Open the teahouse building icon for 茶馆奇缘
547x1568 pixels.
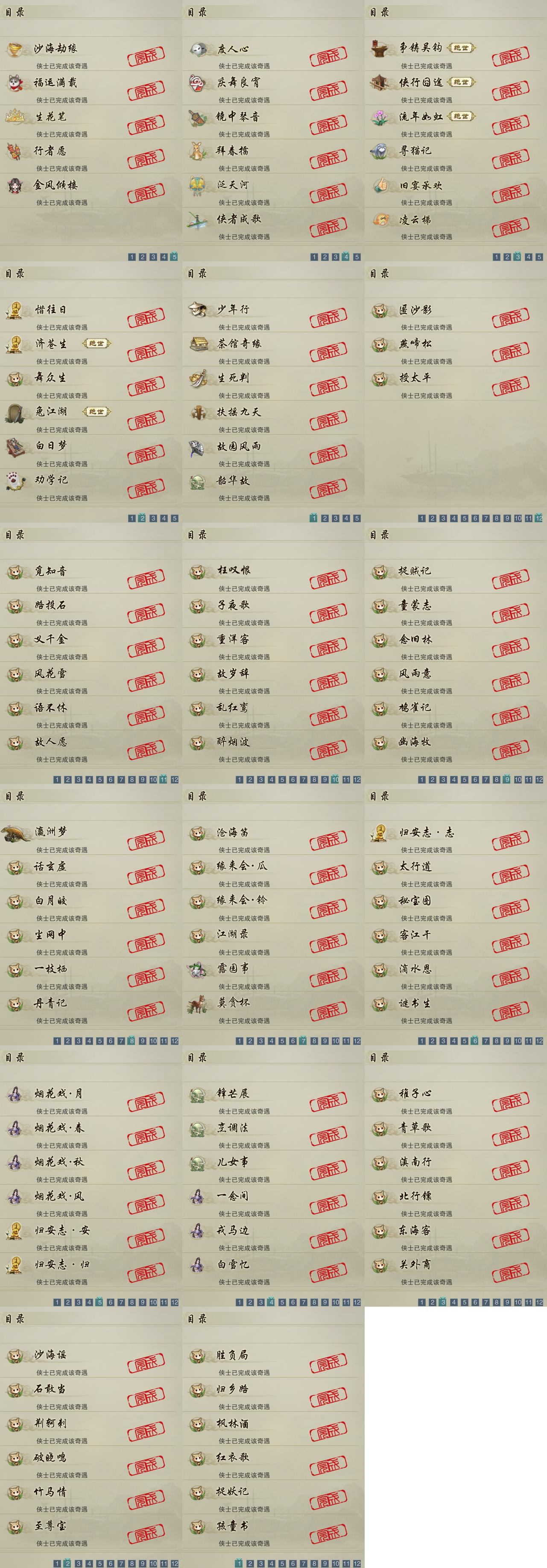pos(198,344)
